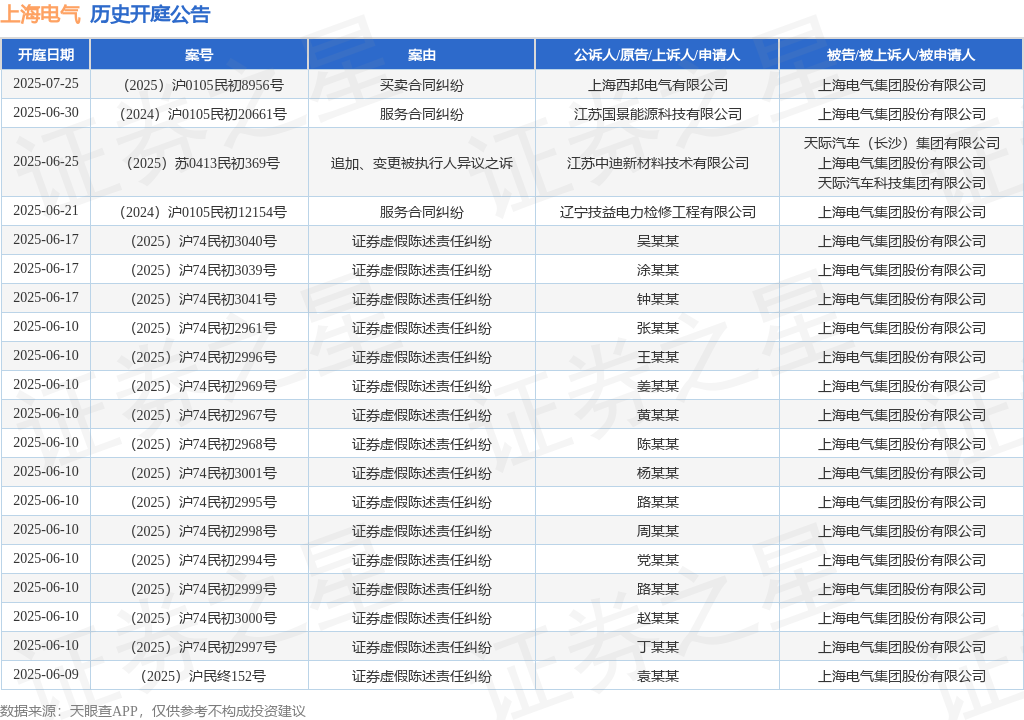Click plaintiff 江苏国景能源科技有限公司
The height and width of the screenshot is (720, 1024).
[x=658, y=114]
